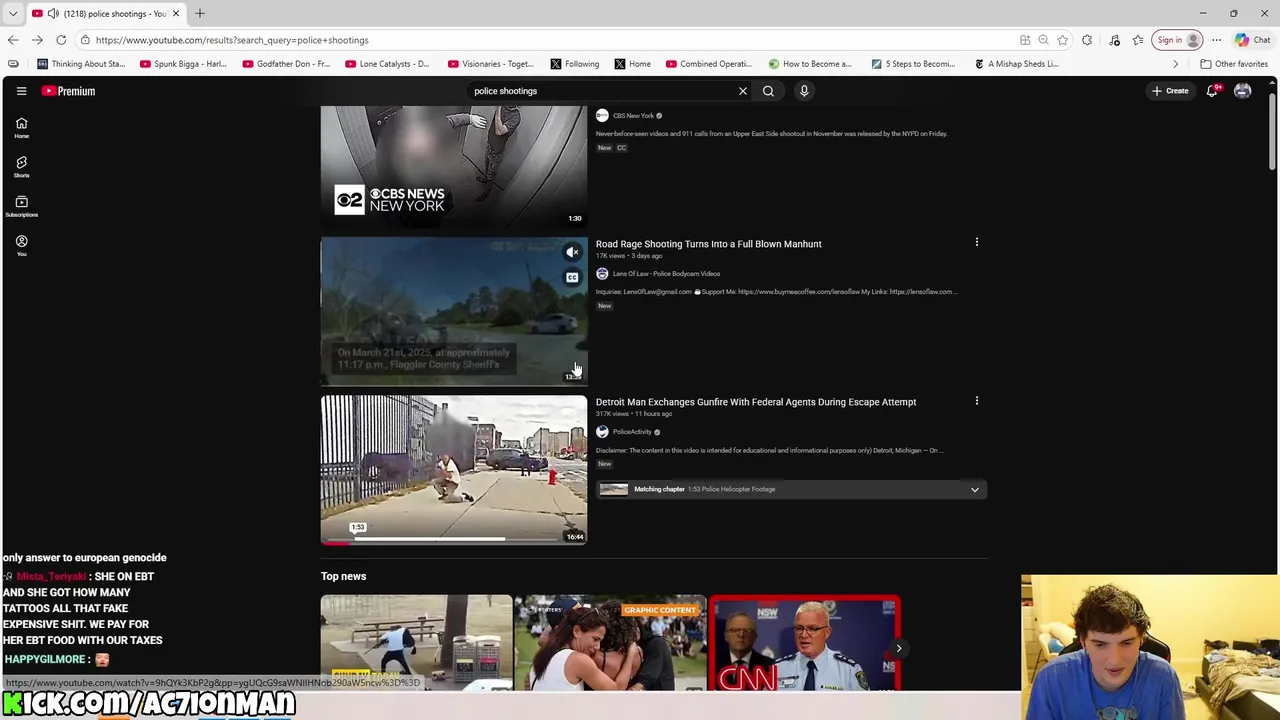Open 'Combined Operati...' bookmark

(x=708, y=64)
